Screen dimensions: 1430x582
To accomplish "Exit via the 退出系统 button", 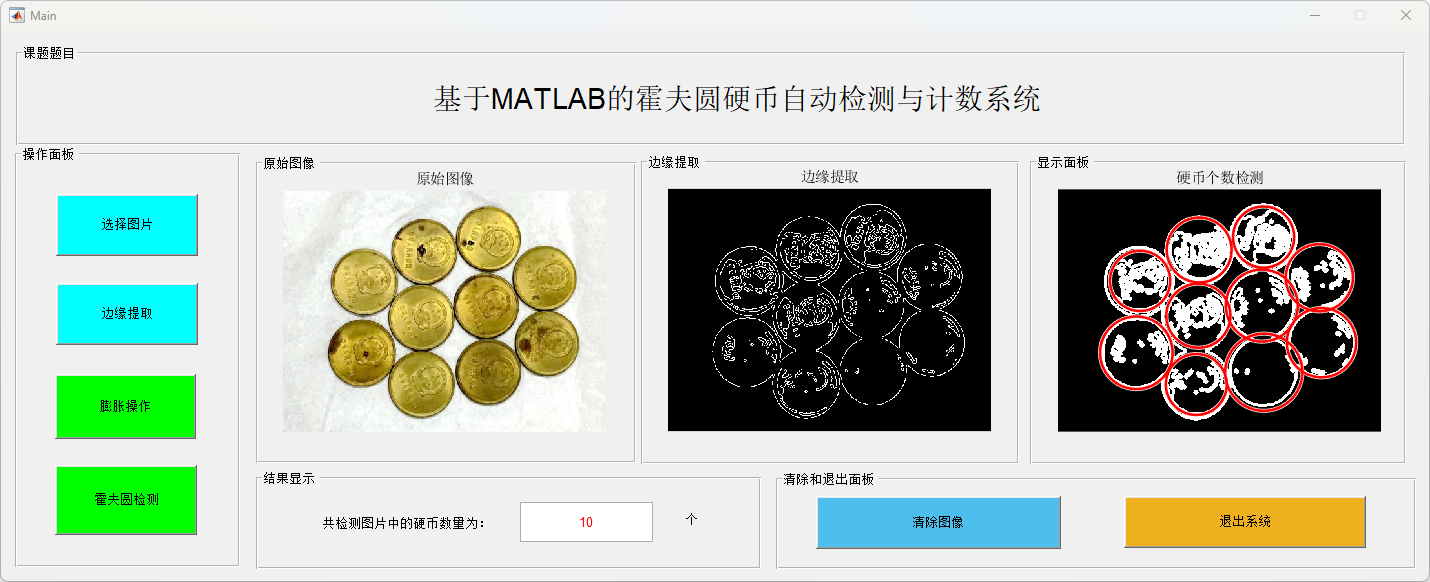I will 1245,521.
